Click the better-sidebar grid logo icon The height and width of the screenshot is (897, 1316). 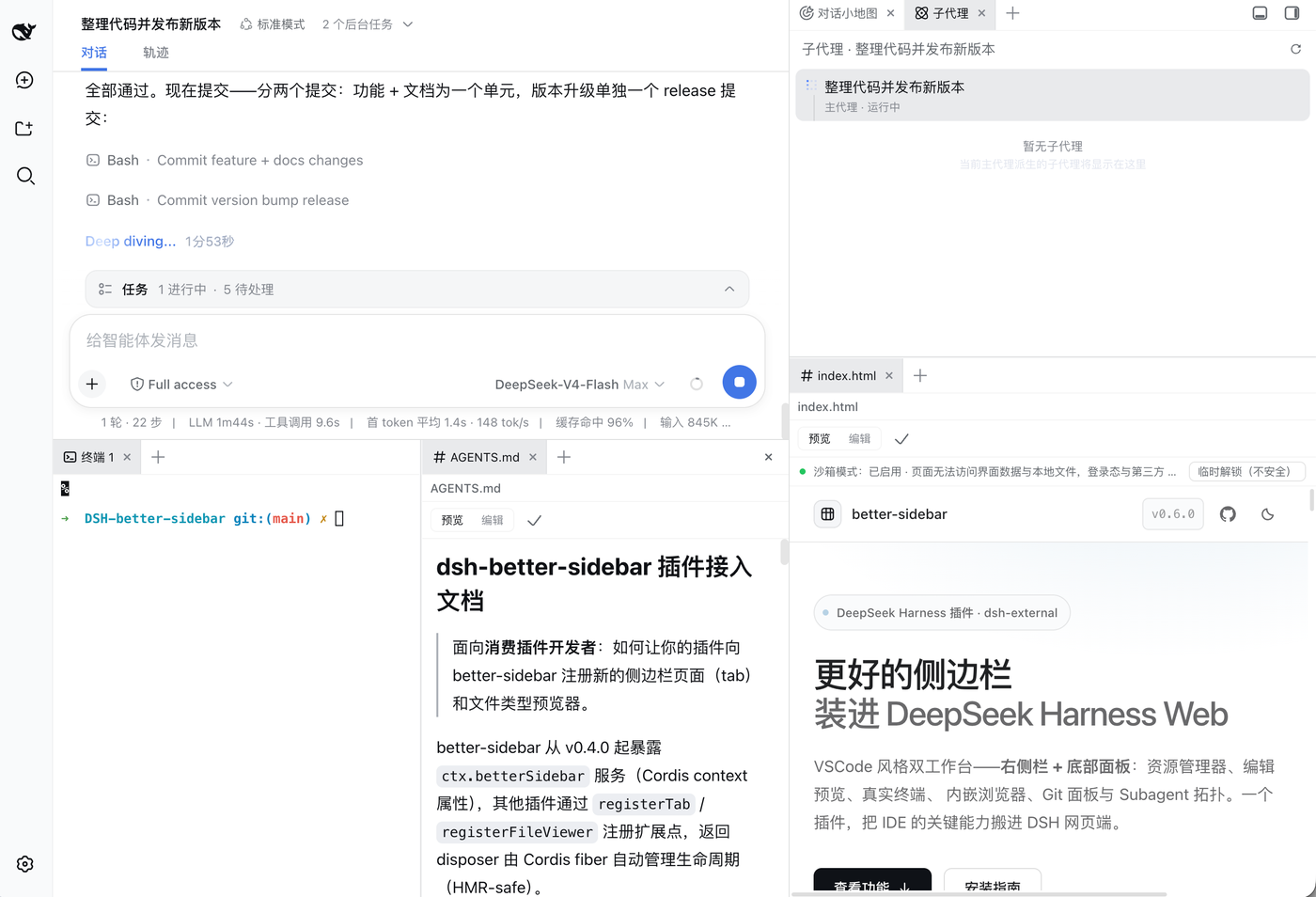[827, 514]
